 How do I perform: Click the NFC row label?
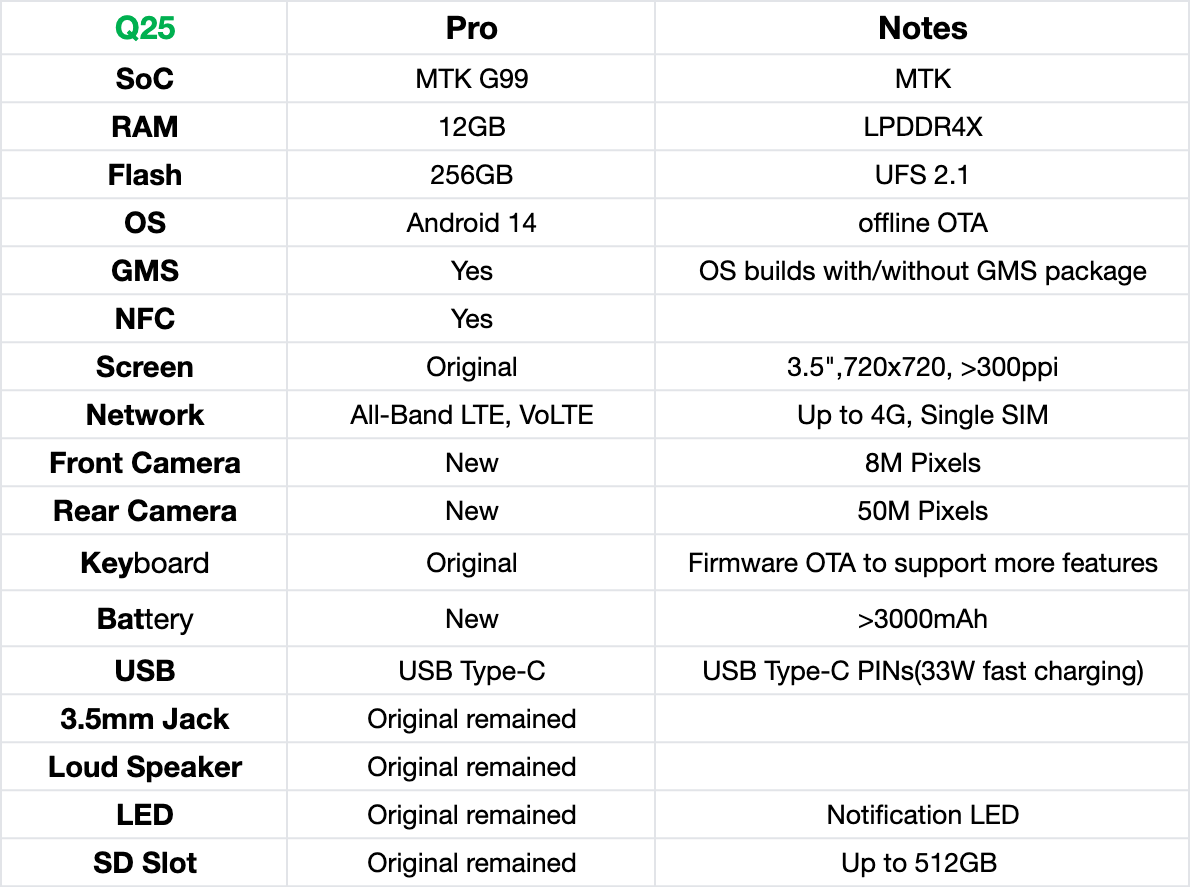click(x=145, y=319)
